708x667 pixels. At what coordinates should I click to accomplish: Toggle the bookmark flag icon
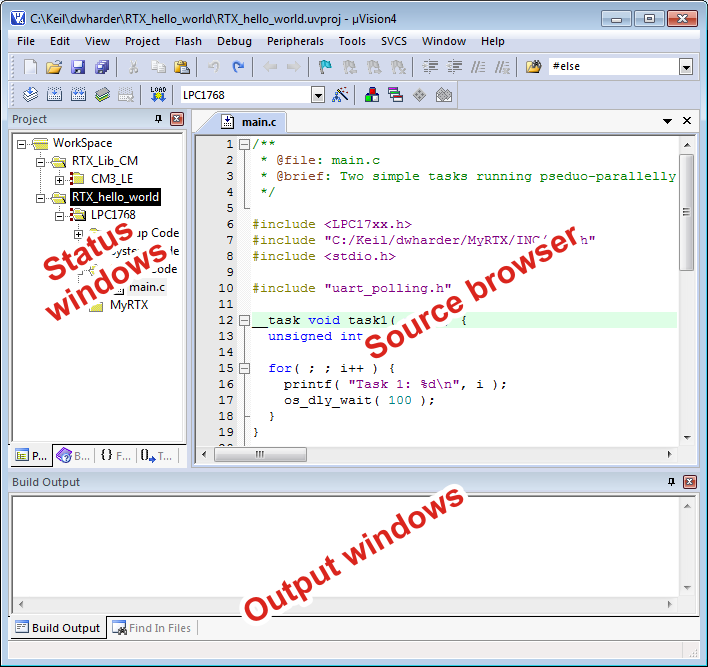325,67
